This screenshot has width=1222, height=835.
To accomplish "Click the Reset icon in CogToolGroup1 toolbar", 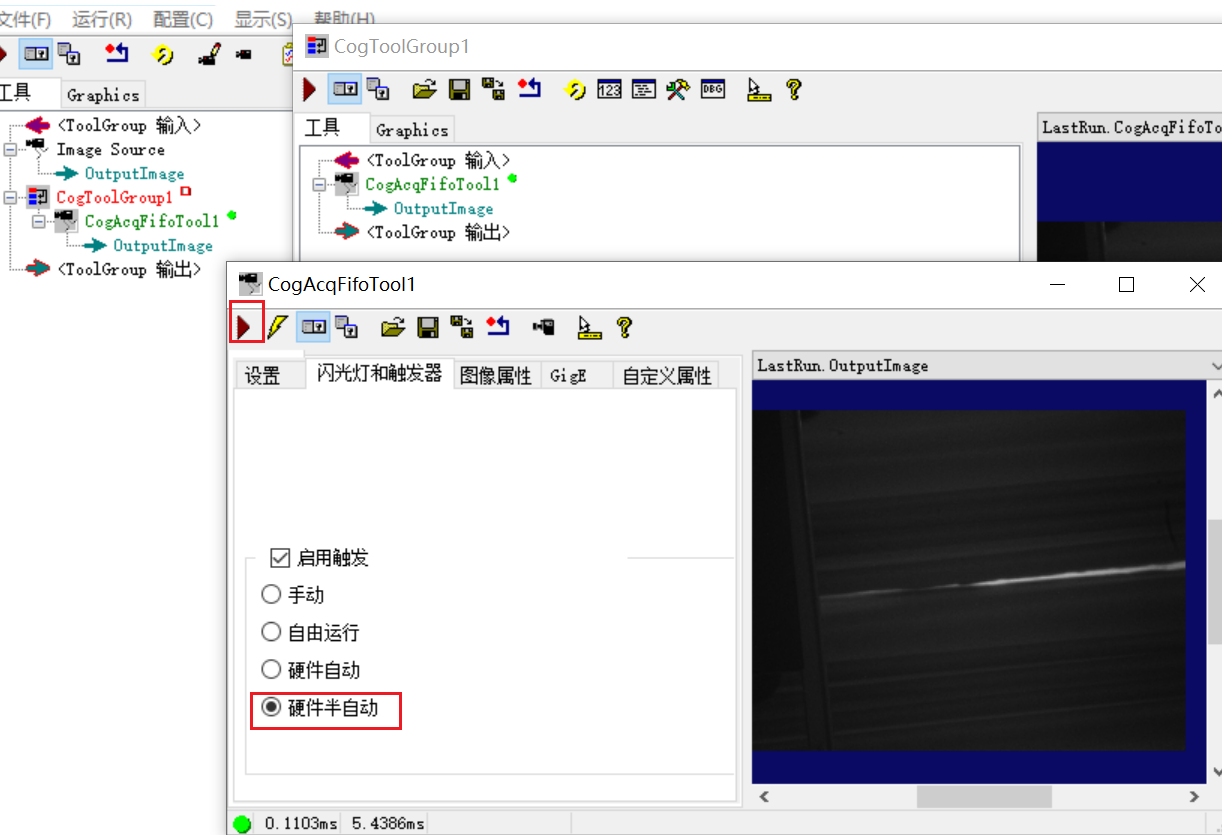I will (529, 89).
